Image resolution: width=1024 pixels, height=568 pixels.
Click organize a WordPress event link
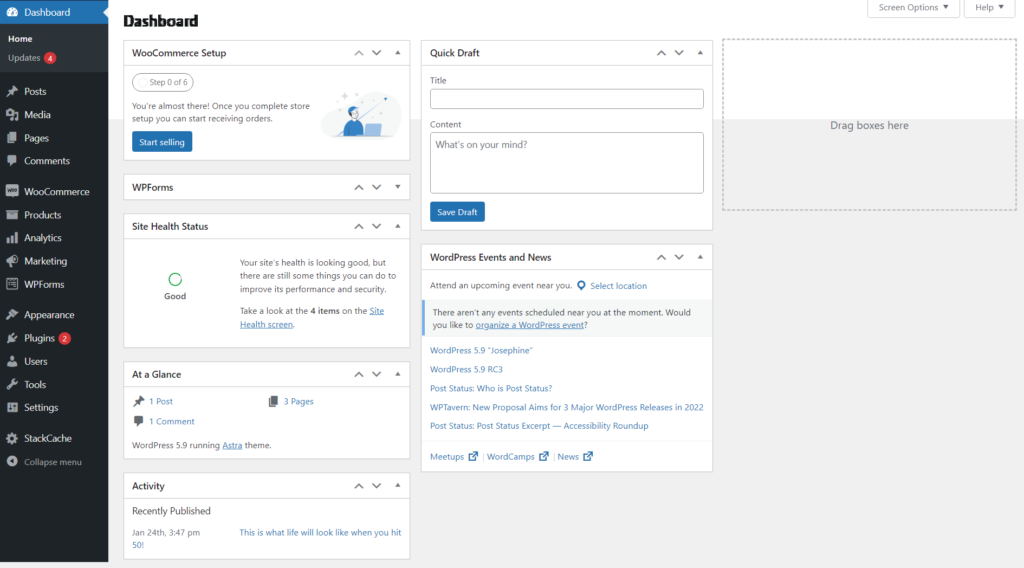[530, 325]
